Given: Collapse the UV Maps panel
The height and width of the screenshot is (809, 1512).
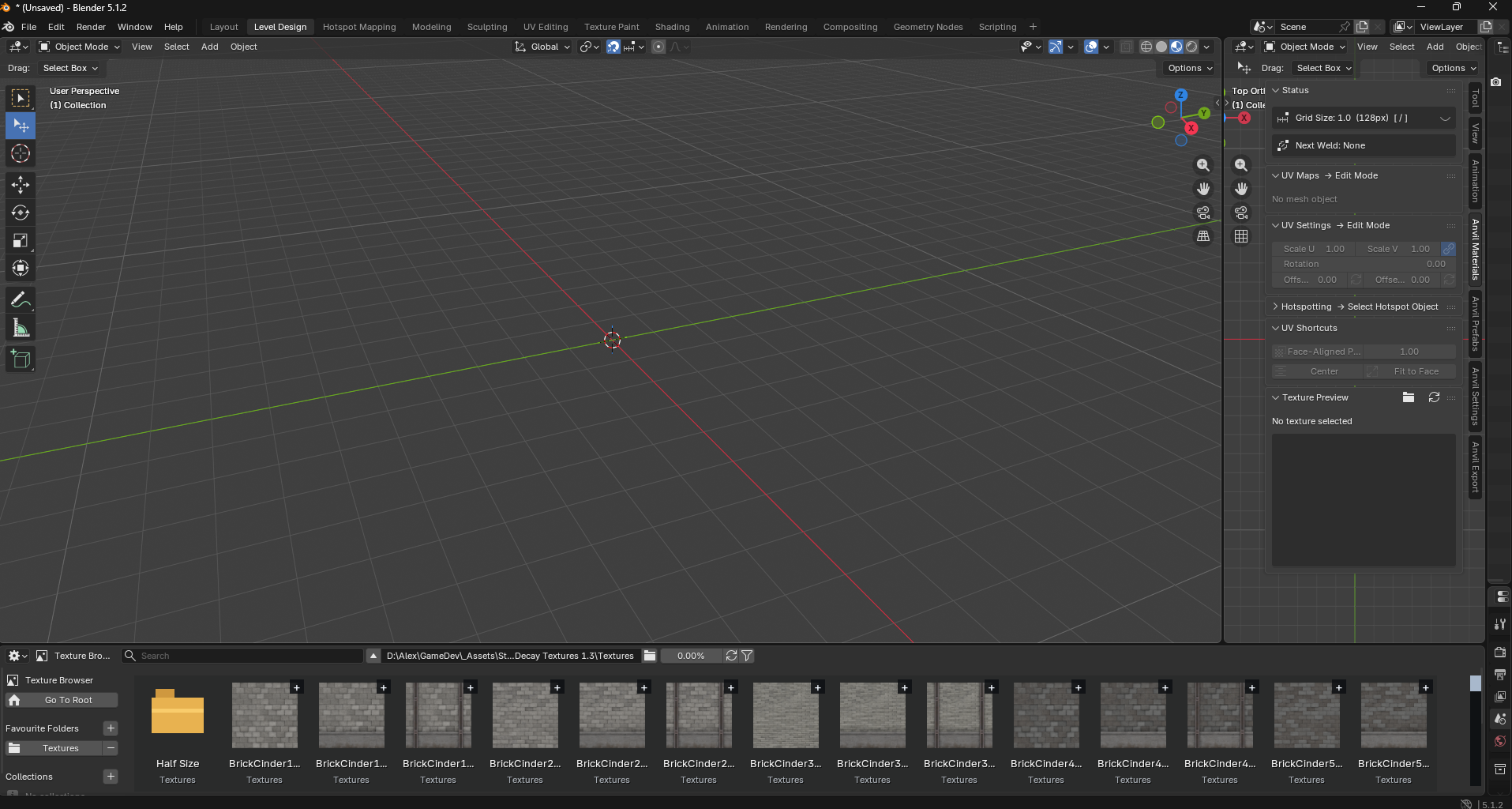Looking at the screenshot, I should [1275, 175].
